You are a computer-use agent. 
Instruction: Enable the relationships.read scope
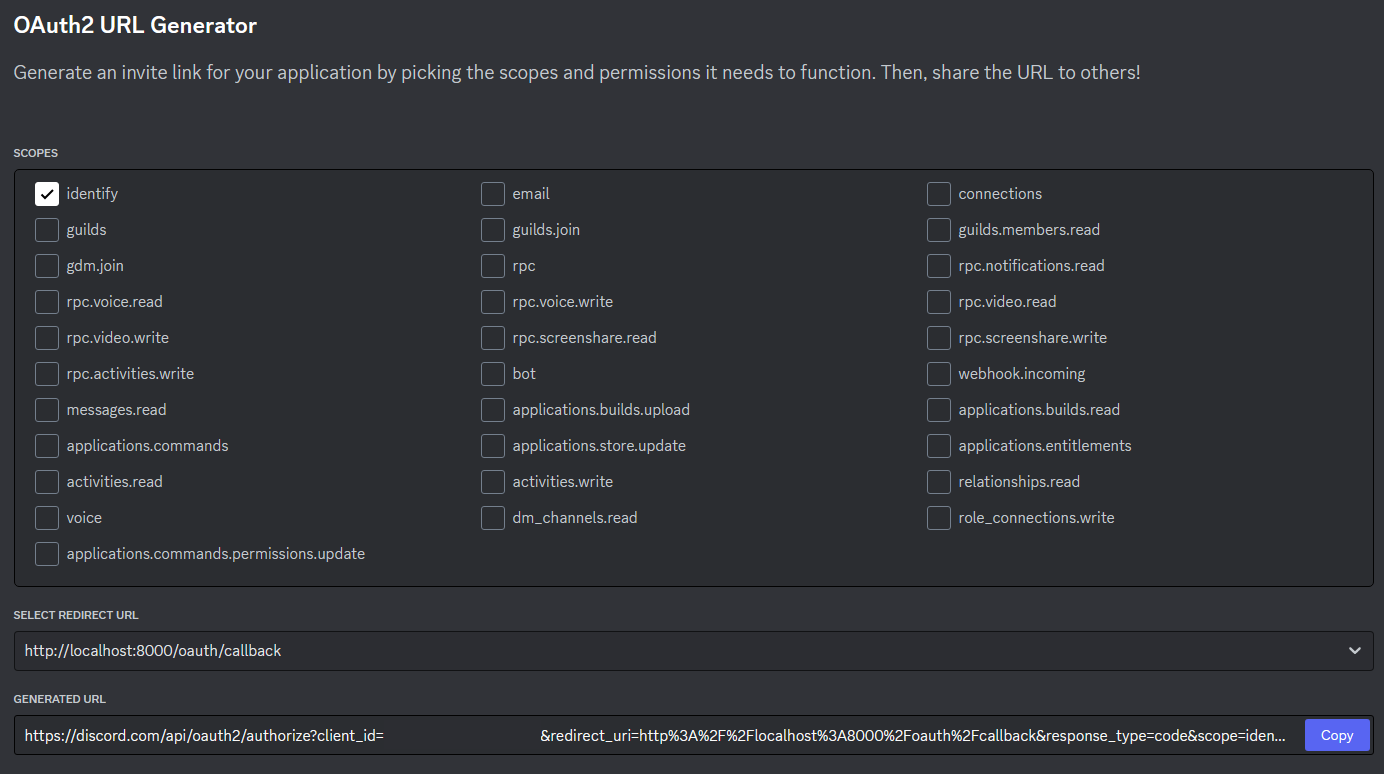tap(939, 482)
